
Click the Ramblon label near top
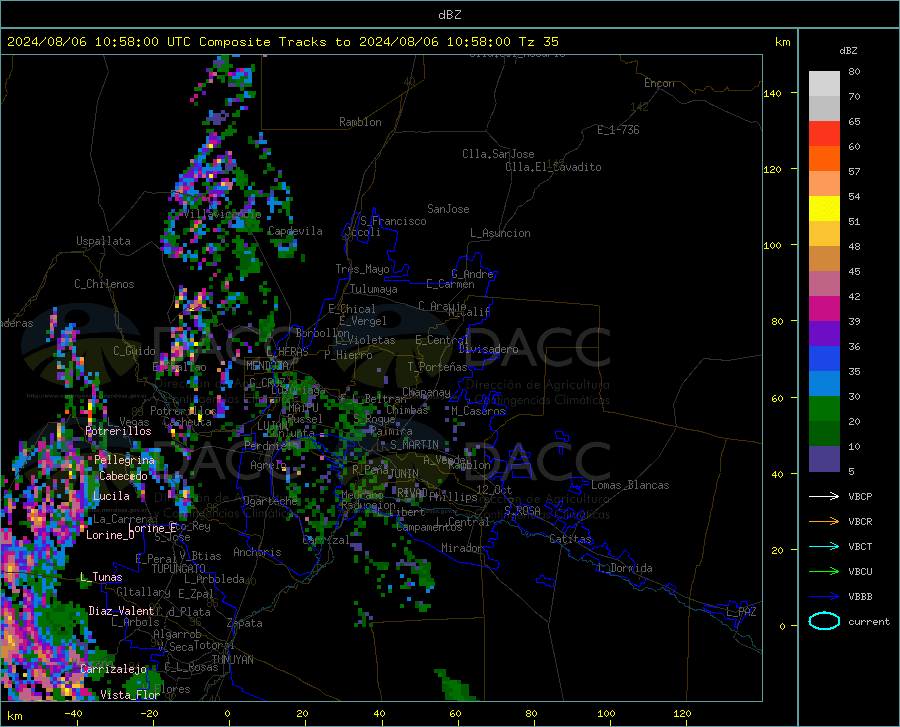(360, 122)
